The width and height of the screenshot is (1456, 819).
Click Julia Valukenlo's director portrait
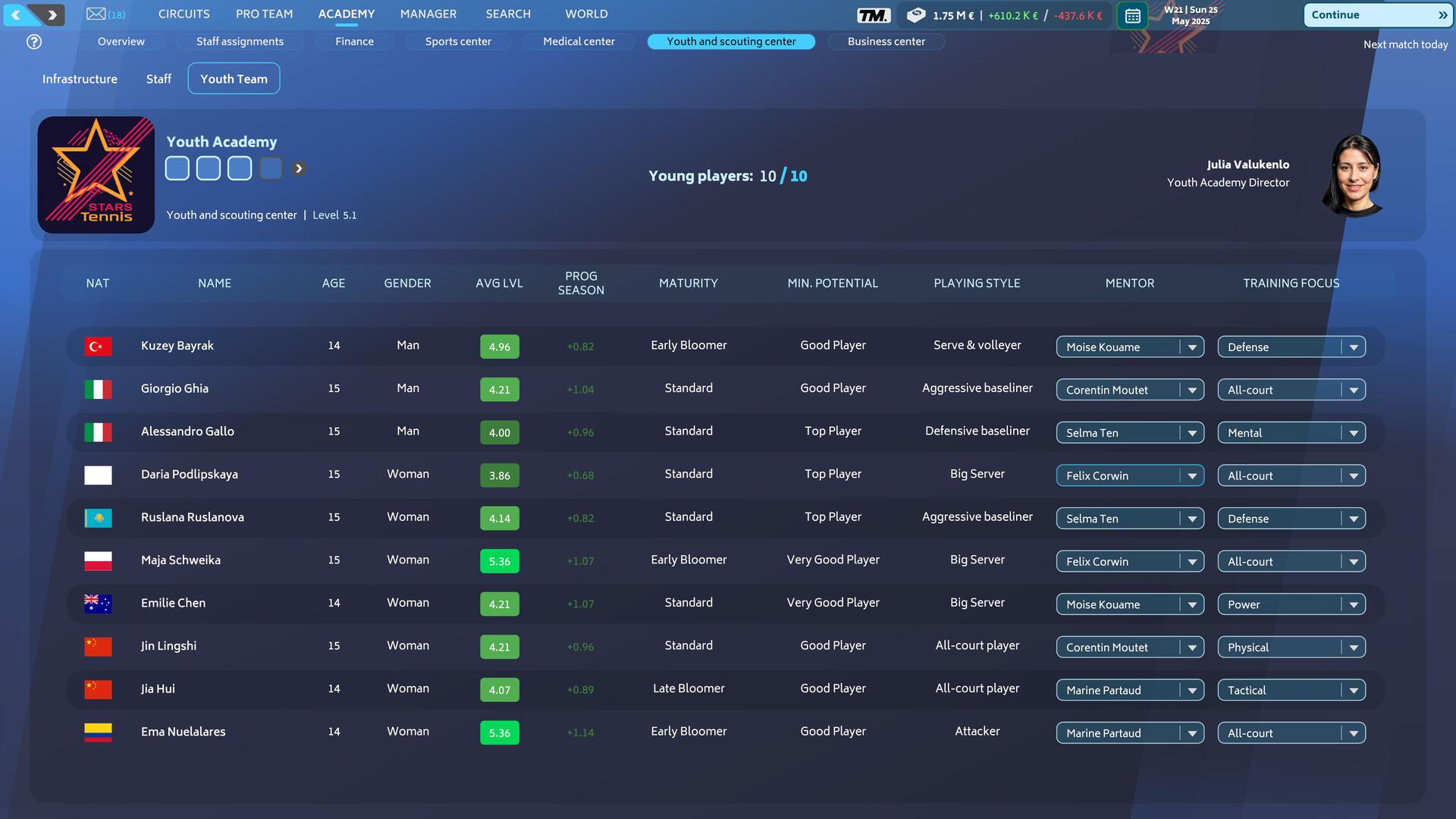click(x=1354, y=174)
